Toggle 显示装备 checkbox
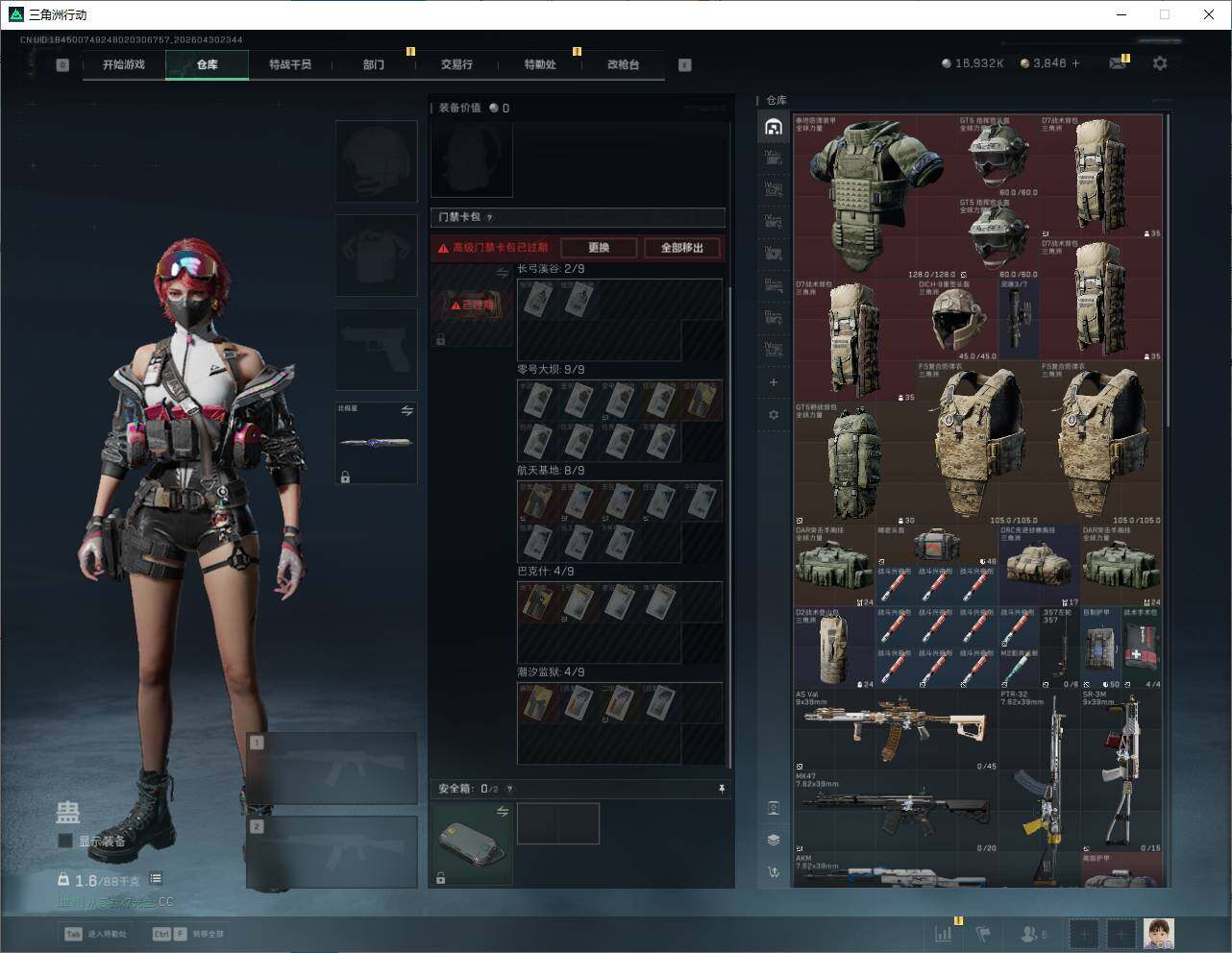The width and height of the screenshot is (1232, 953). 65,841
